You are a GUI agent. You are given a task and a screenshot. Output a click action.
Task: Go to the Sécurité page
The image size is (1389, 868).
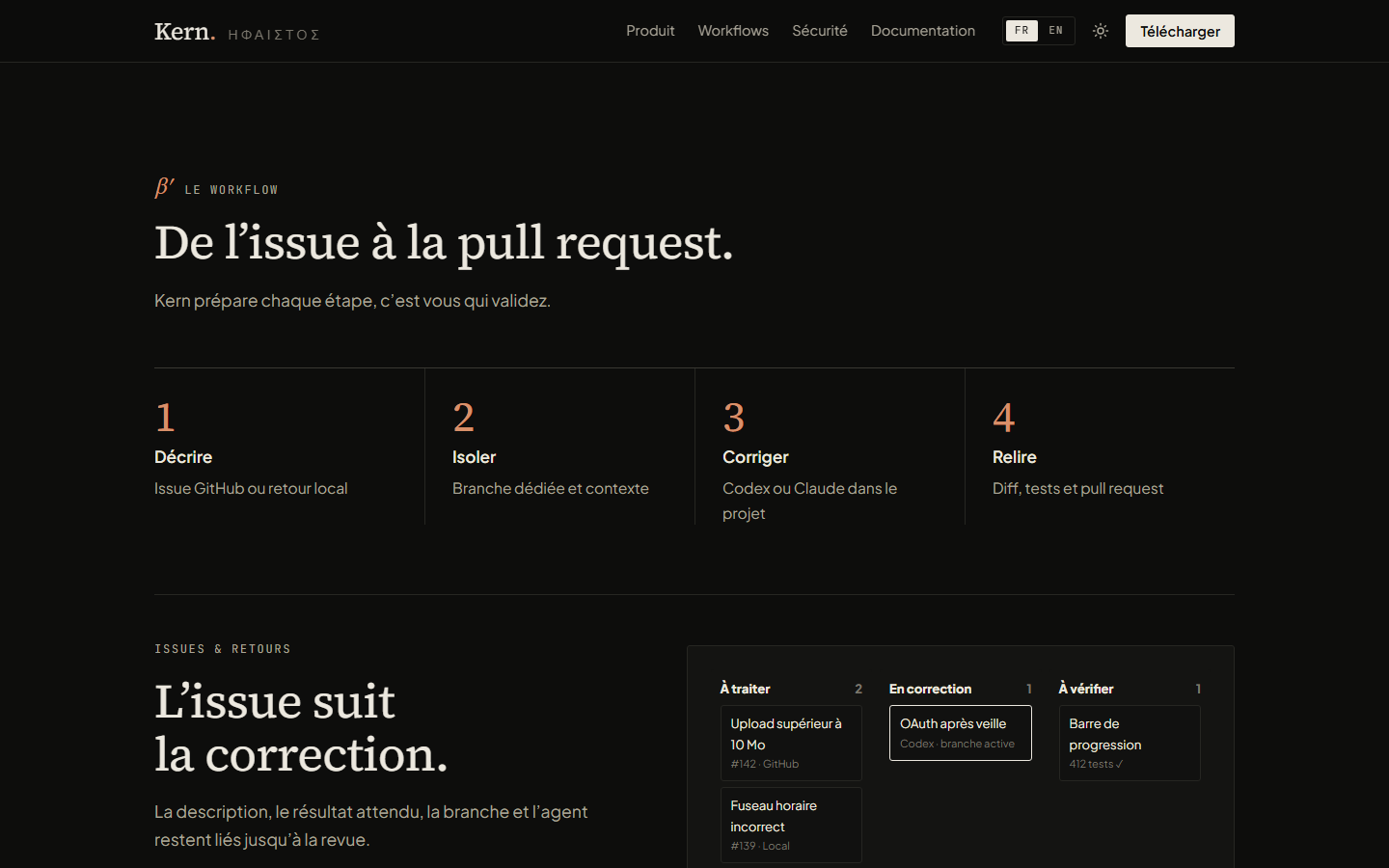coord(820,31)
